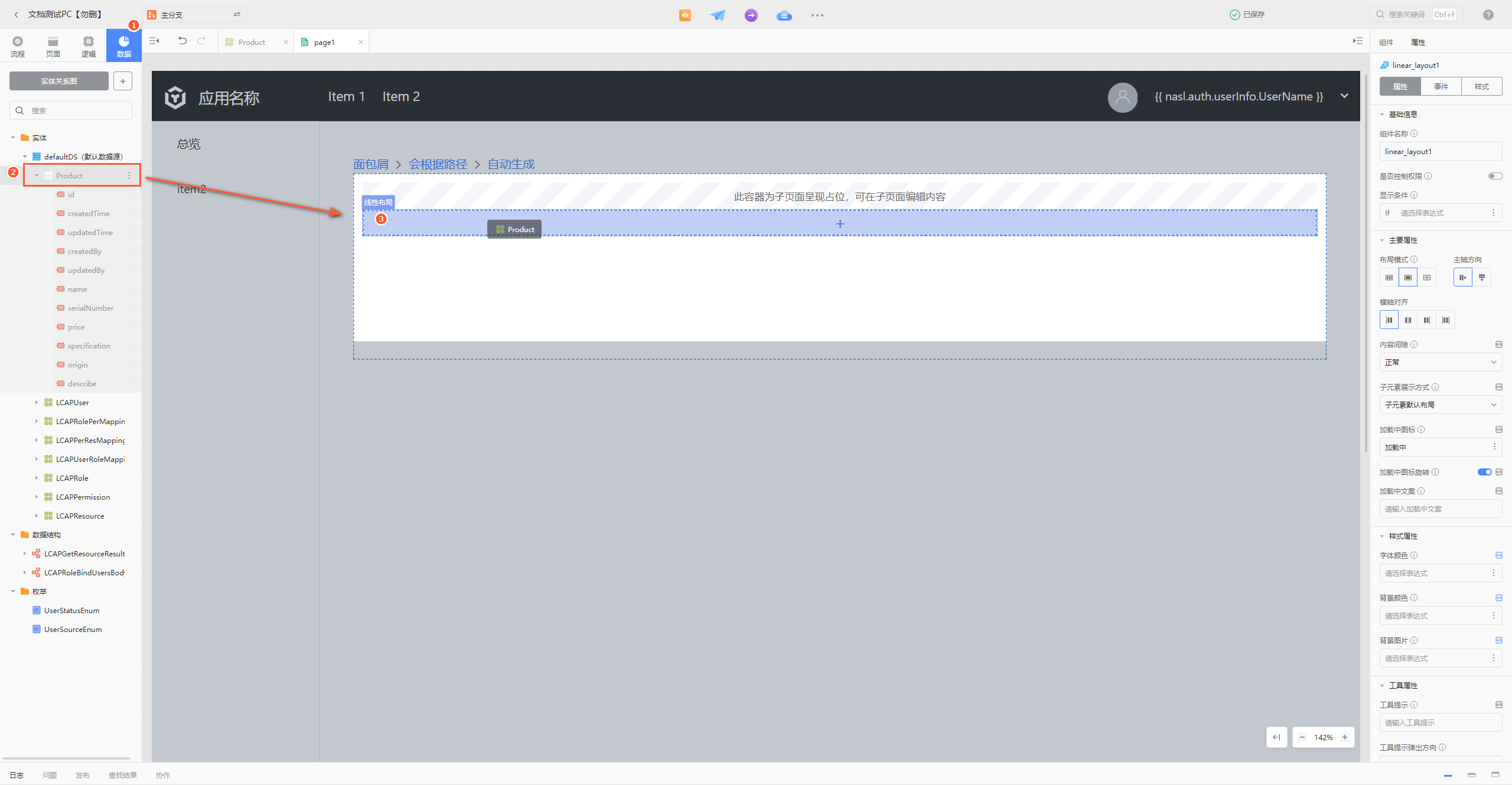Screen dimensions: 1512x785
Task: Expand the LCAPRole entity
Action: [36, 478]
